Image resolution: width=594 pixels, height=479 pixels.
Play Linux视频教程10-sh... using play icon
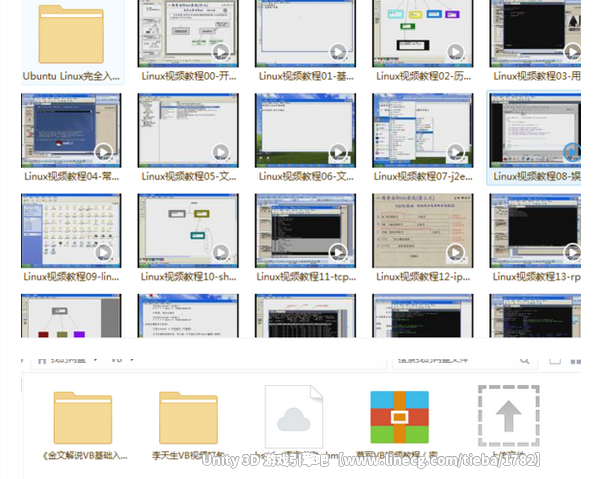pyautogui.click(x=221, y=252)
